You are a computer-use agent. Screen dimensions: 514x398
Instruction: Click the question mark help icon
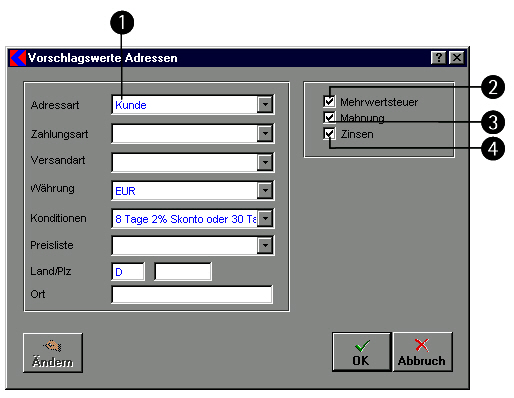coord(439,58)
